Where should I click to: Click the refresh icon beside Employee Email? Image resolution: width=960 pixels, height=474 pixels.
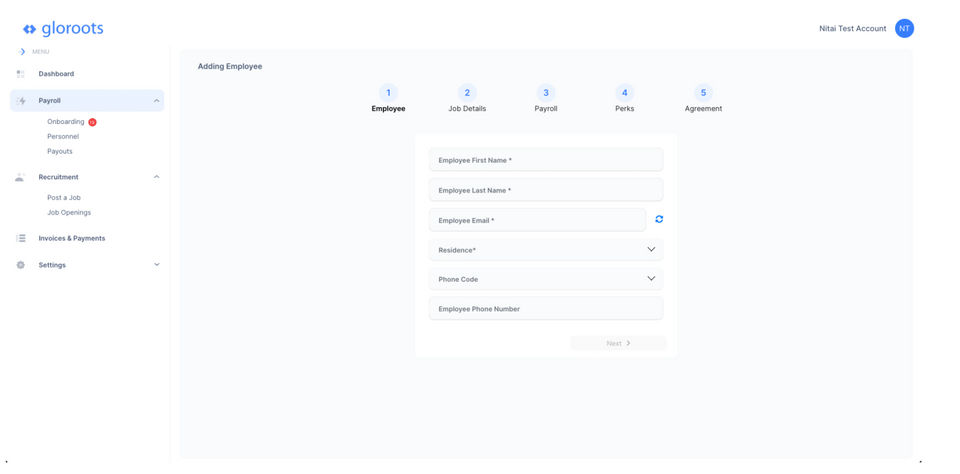click(659, 219)
